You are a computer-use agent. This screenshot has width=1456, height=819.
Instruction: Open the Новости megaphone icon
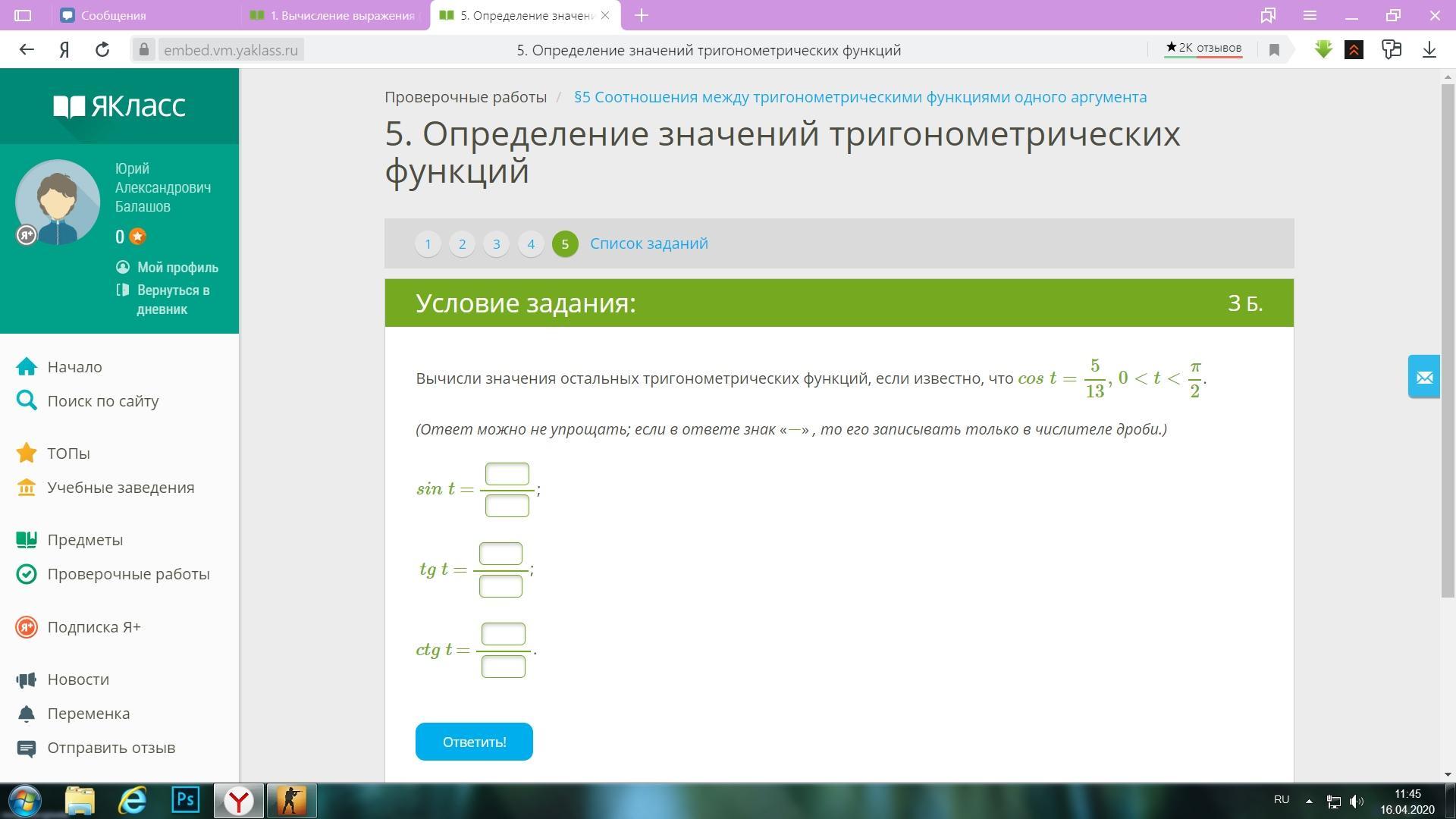pyautogui.click(x=27, y=679)
